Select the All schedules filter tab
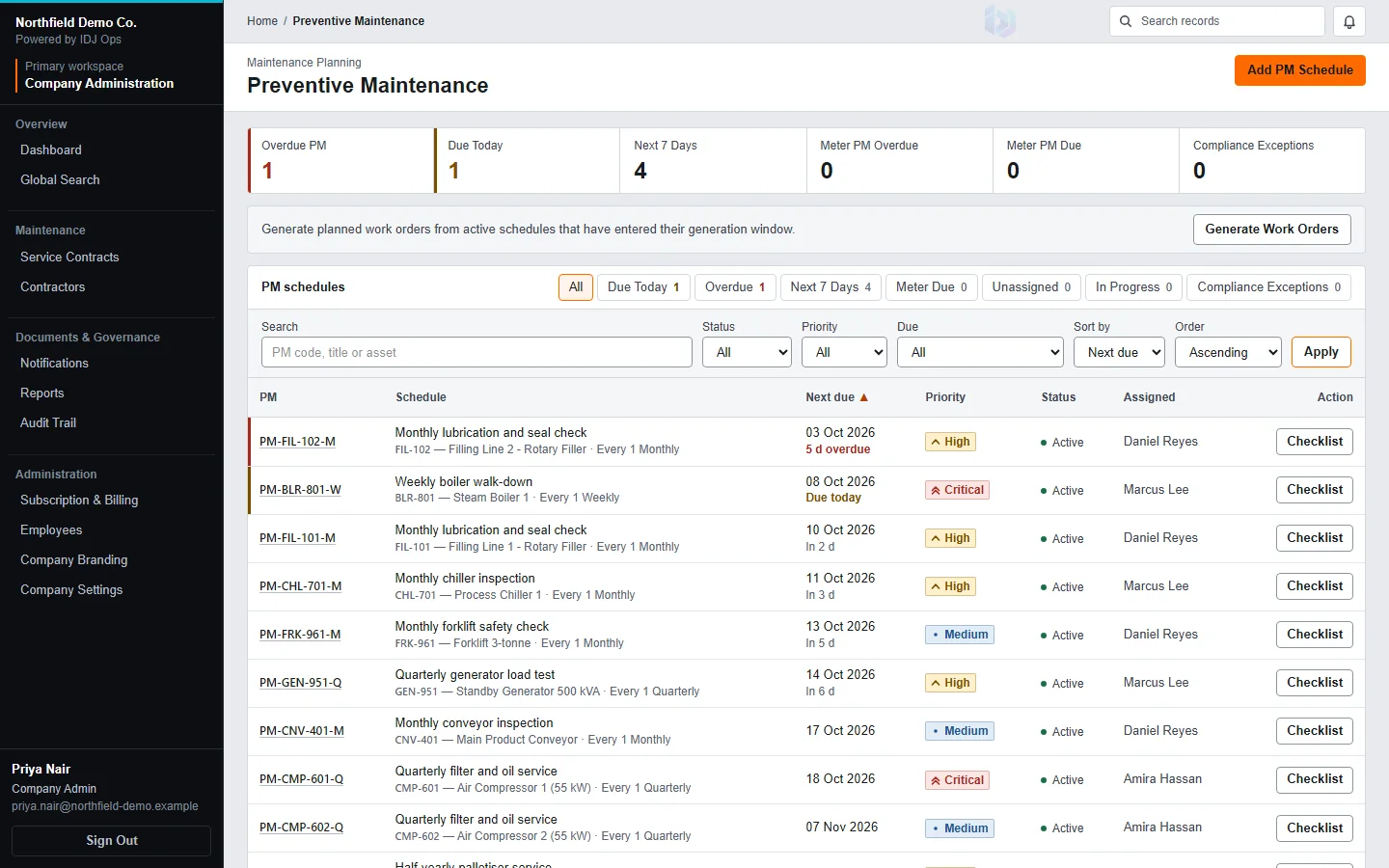Image resolution: width=1389 pixels, height=868 pixels. pos(576,287)
